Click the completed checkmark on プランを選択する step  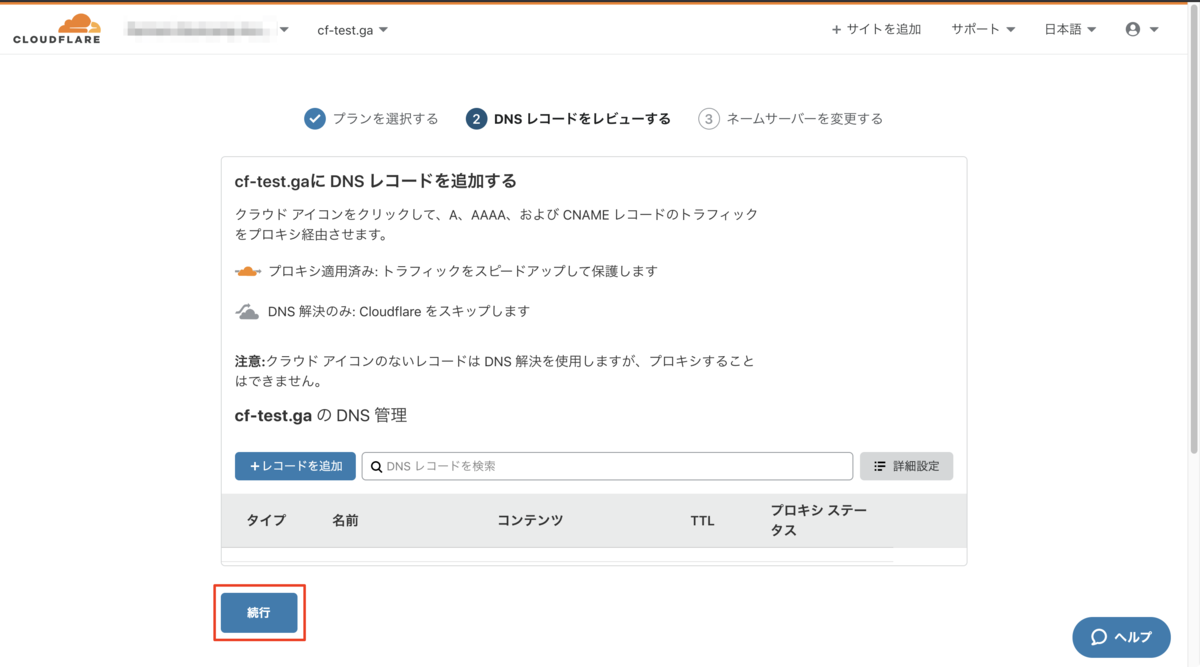click(x=315, y=118)
